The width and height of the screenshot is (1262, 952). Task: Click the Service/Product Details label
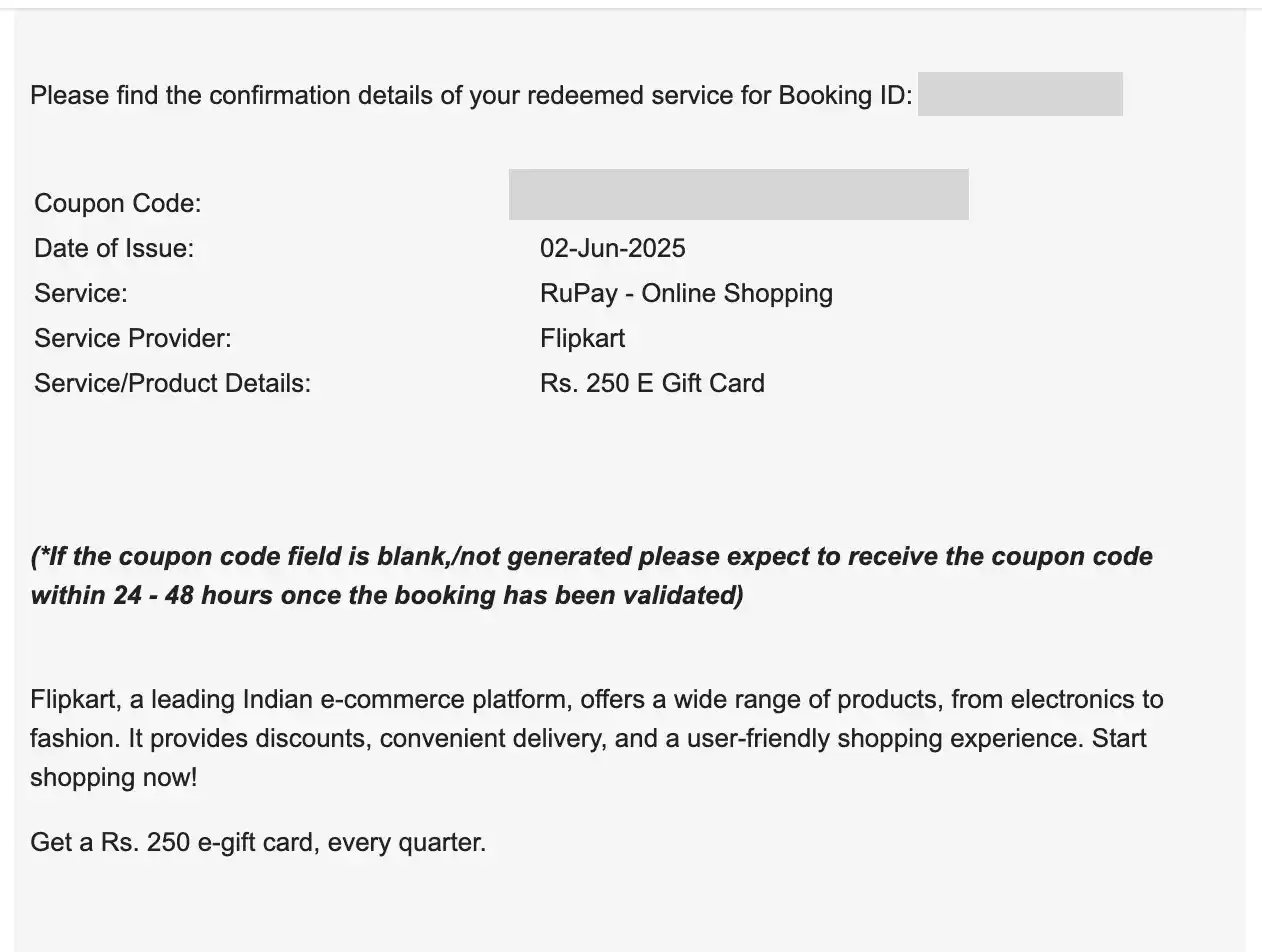pos(173,383)
